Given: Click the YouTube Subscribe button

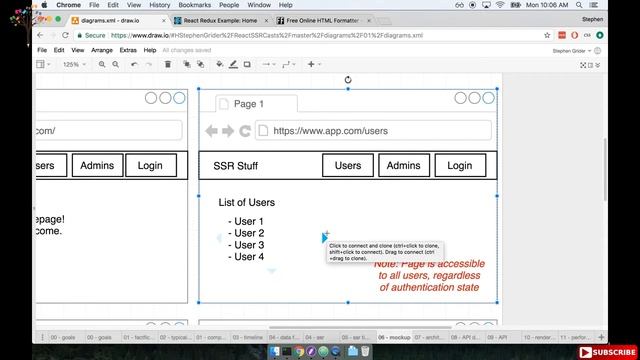Looking at the screenshot, I should click(608, 352).
